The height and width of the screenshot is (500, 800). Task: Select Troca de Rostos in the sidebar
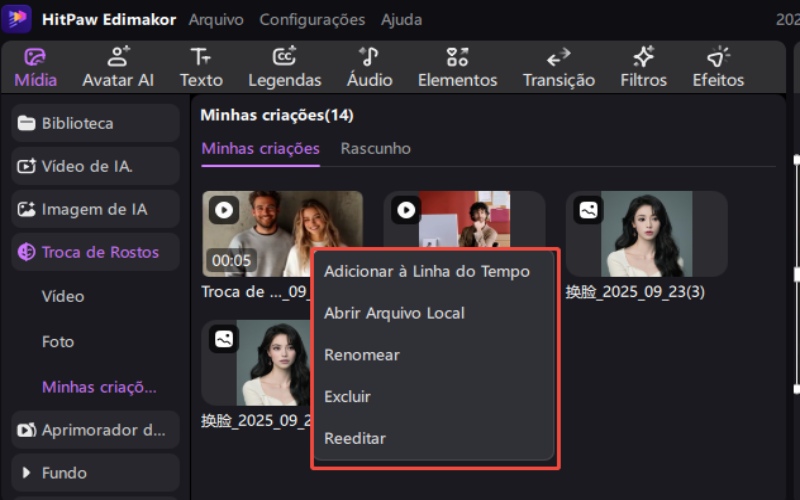95,252
